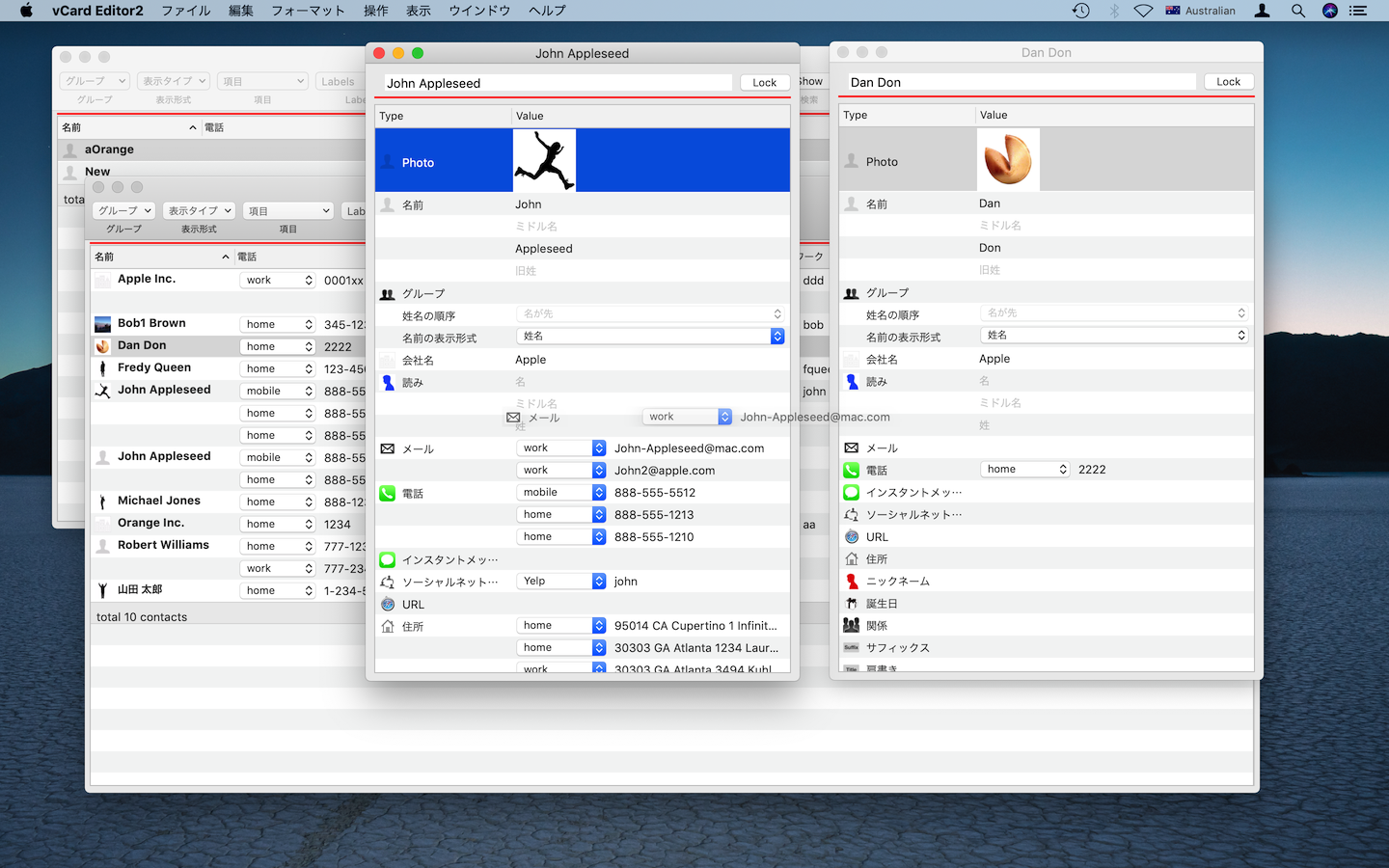Screen dimensions: 1389x868
Task: Open the ウインドウ menu
Action: tap(479, 11)
